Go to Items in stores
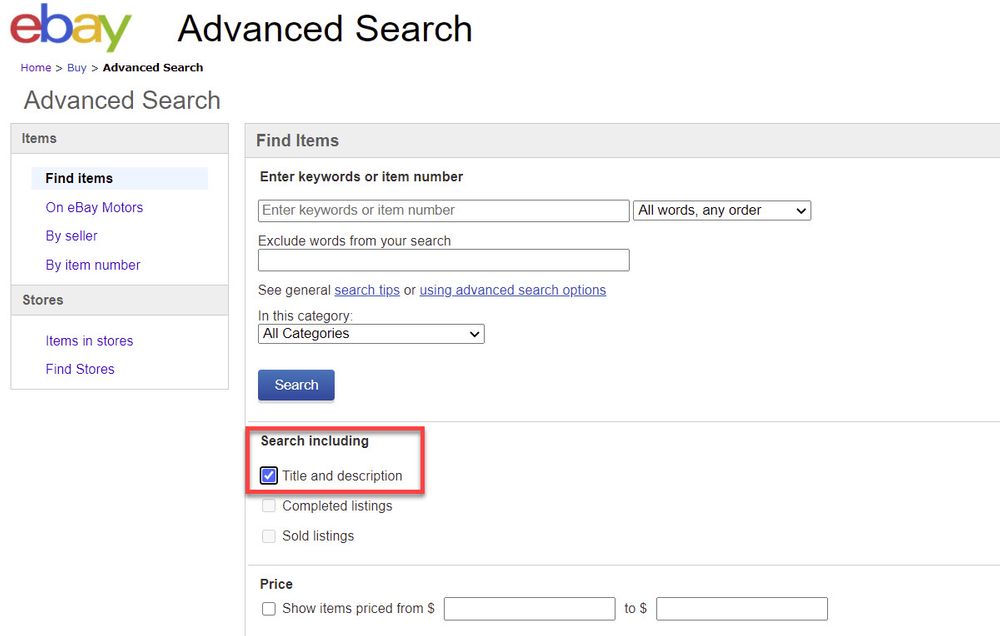The image size is (1000, 636). coord(89,341)
